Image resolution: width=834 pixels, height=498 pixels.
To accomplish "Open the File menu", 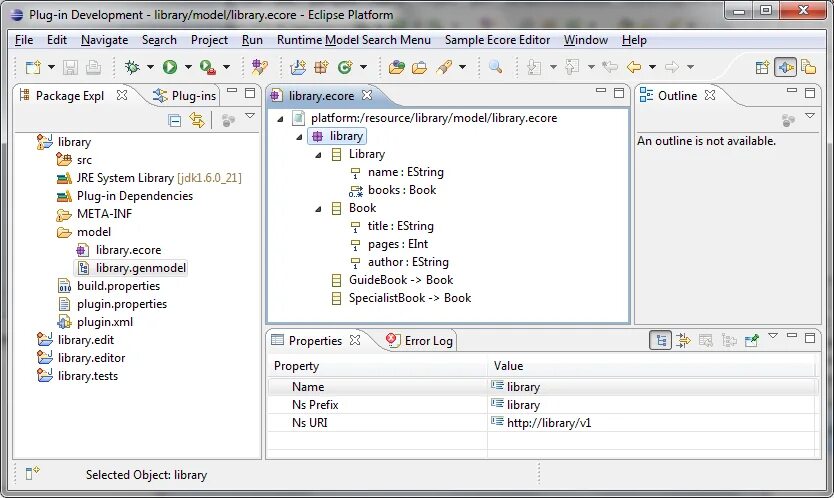I will (x=24, y=40).
